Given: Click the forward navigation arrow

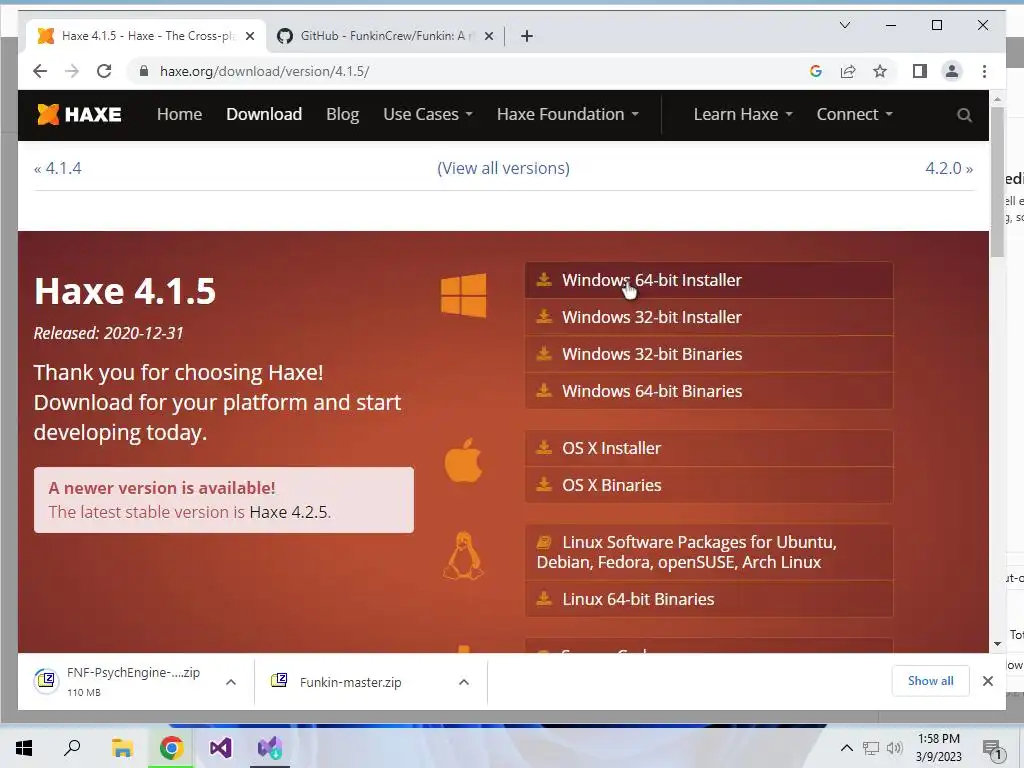Looking at the screenshot, I should [72, 71].
